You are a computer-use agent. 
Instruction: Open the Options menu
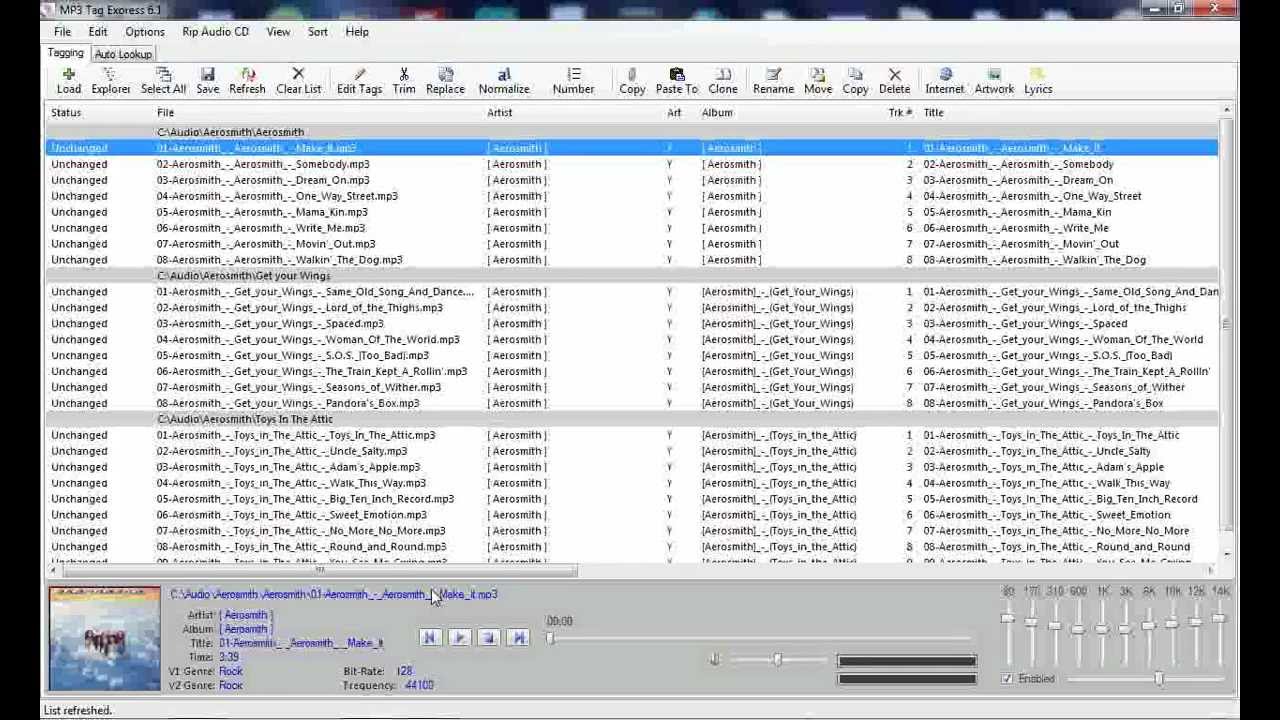click(145, 32)
